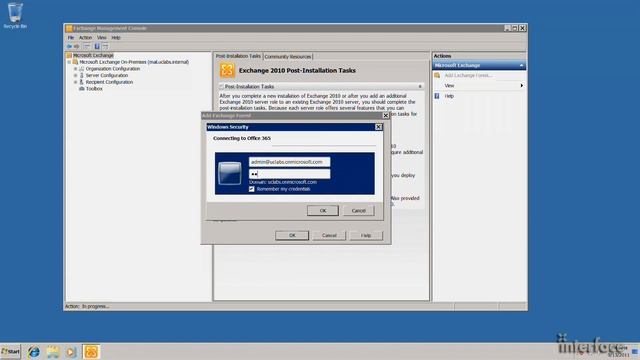Screen dimensions: 640x360
Task: Click 'Connecting to Office 365' text
Action: (242, 138)
